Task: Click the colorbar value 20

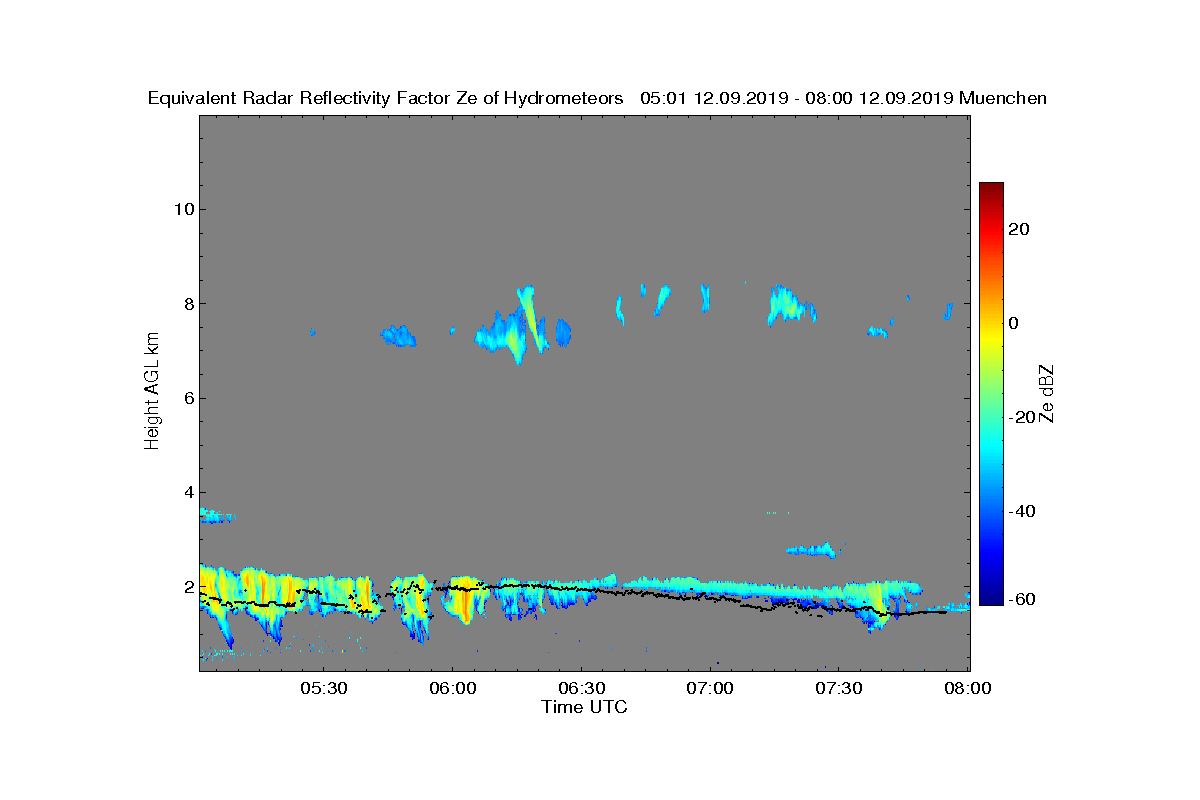Action: coord(1020,229)
